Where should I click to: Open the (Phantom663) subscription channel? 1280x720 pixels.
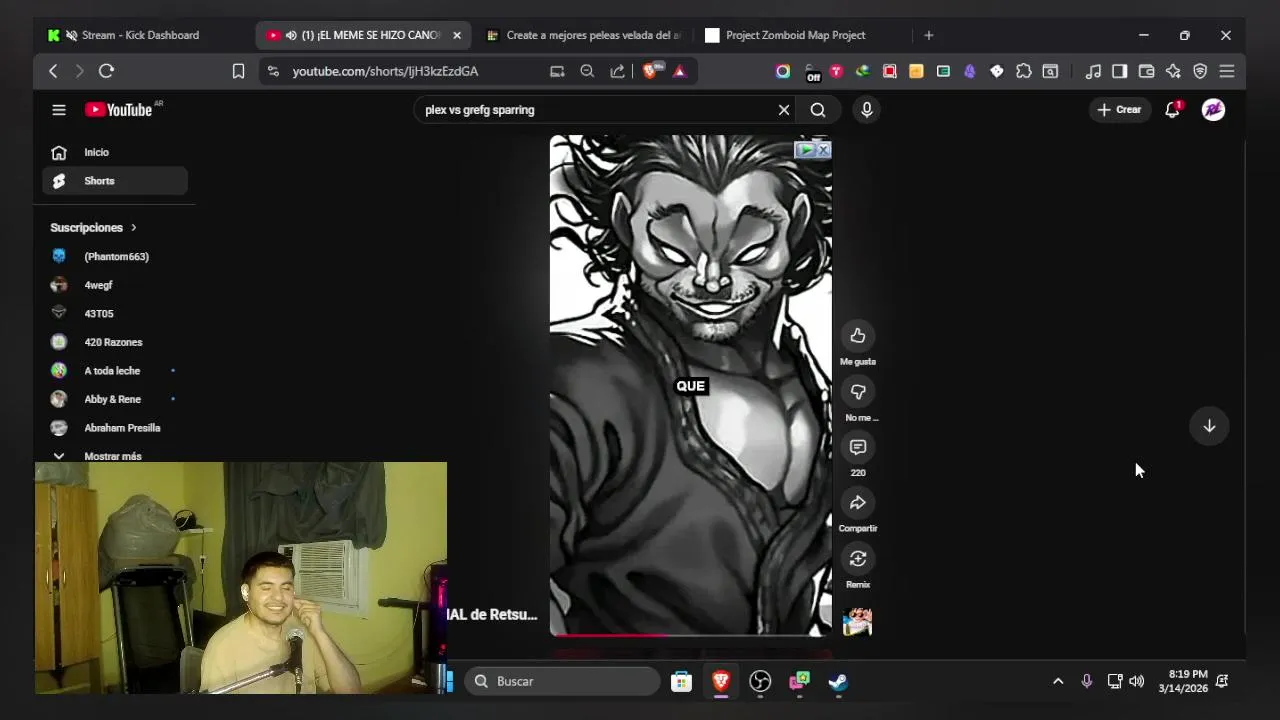coord(115,256)
